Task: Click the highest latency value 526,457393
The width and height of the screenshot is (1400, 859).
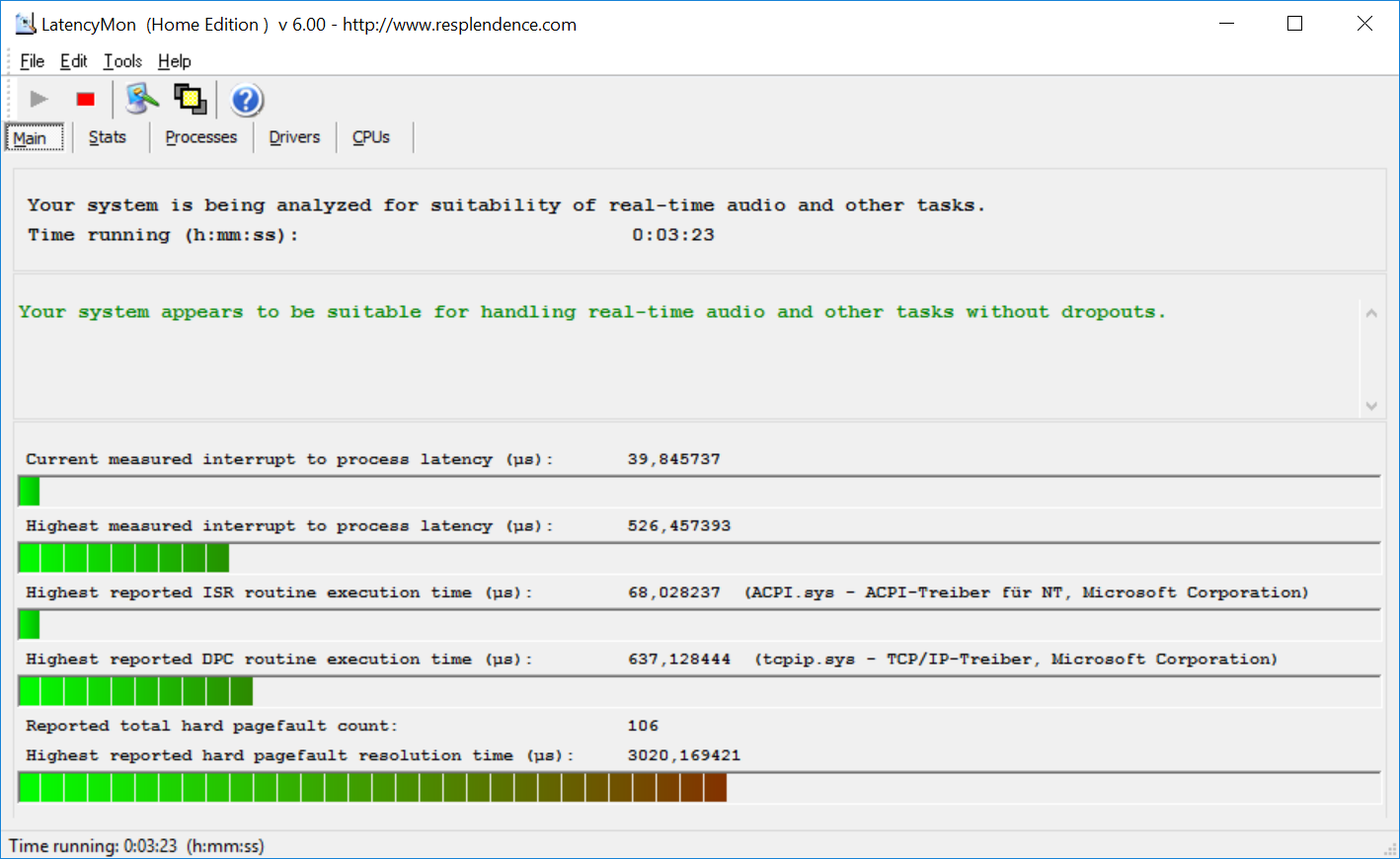Action: point(679,526)
